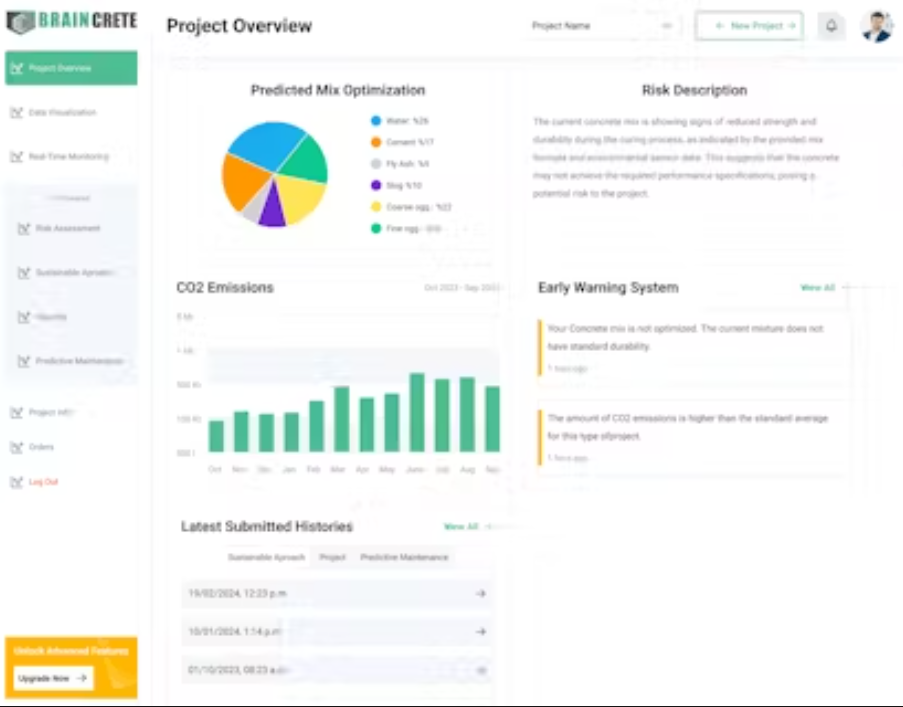The height and width of the screenshot is (707, 903).
Task: Click the blue Water legend dot
Action: tap(376, 121)
